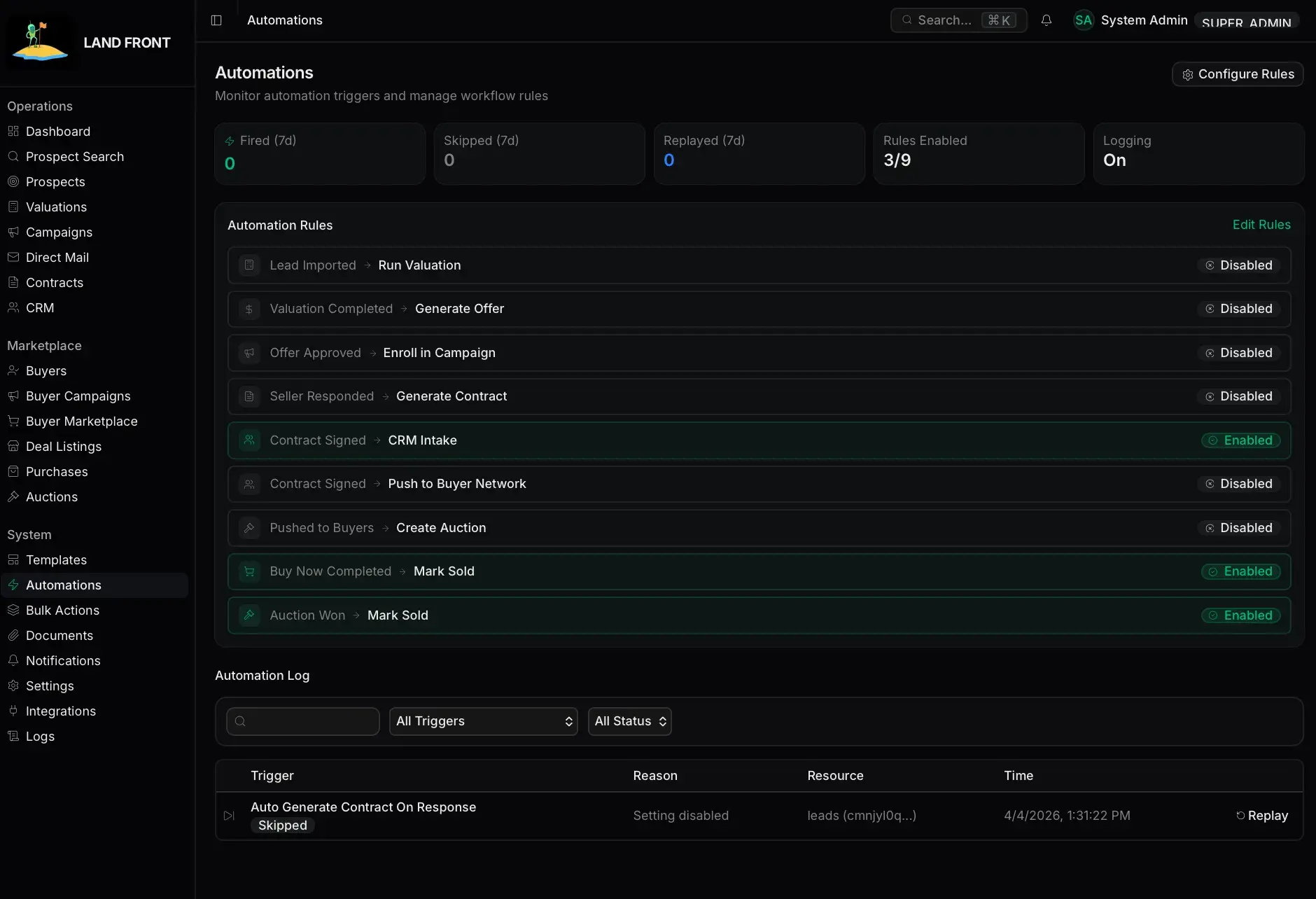Open Buyers in Marketplace section
Screen dimensions: 1316x899
click(94, 371)
